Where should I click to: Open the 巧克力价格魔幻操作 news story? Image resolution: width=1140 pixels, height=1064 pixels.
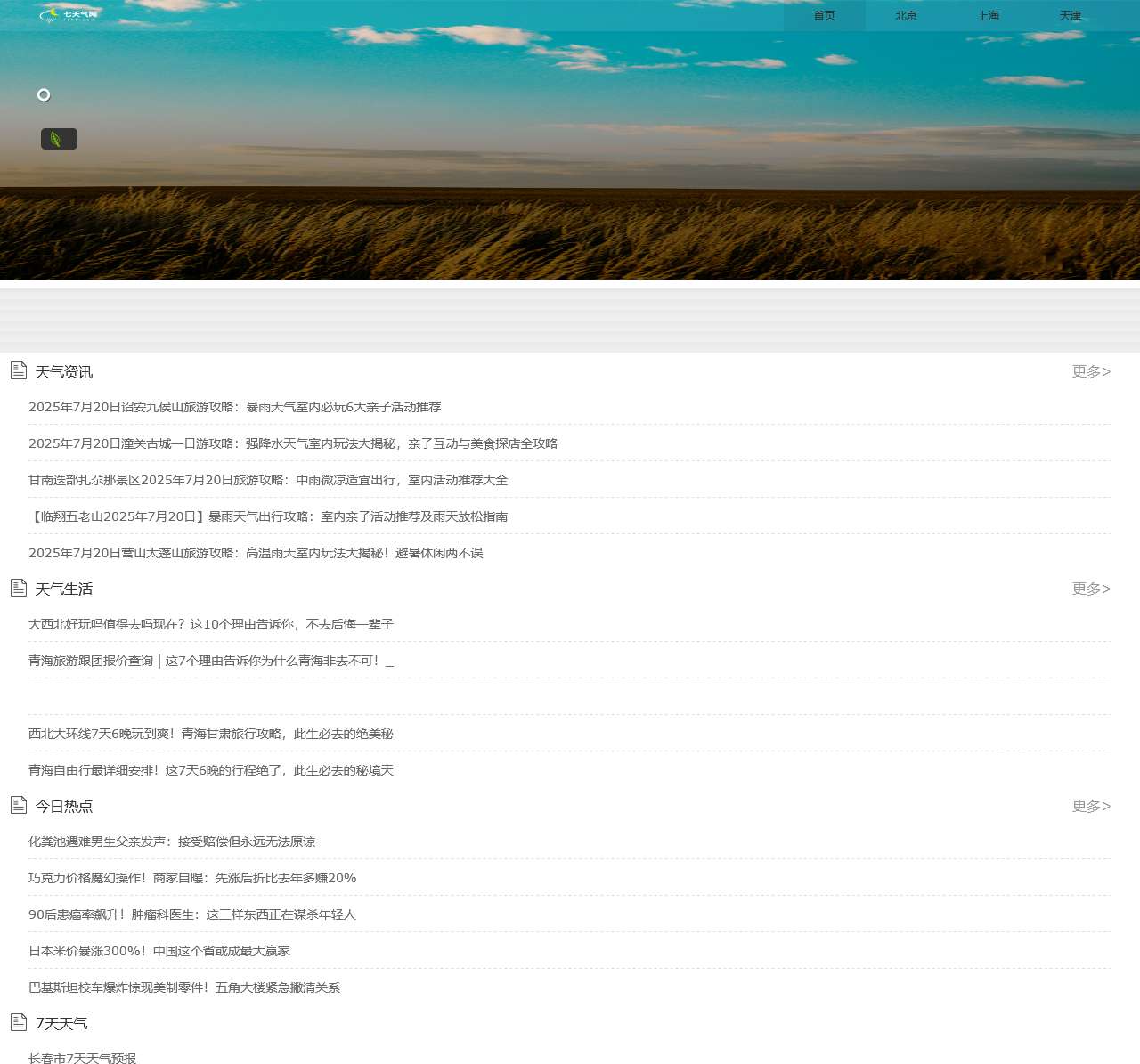[192, 878]
